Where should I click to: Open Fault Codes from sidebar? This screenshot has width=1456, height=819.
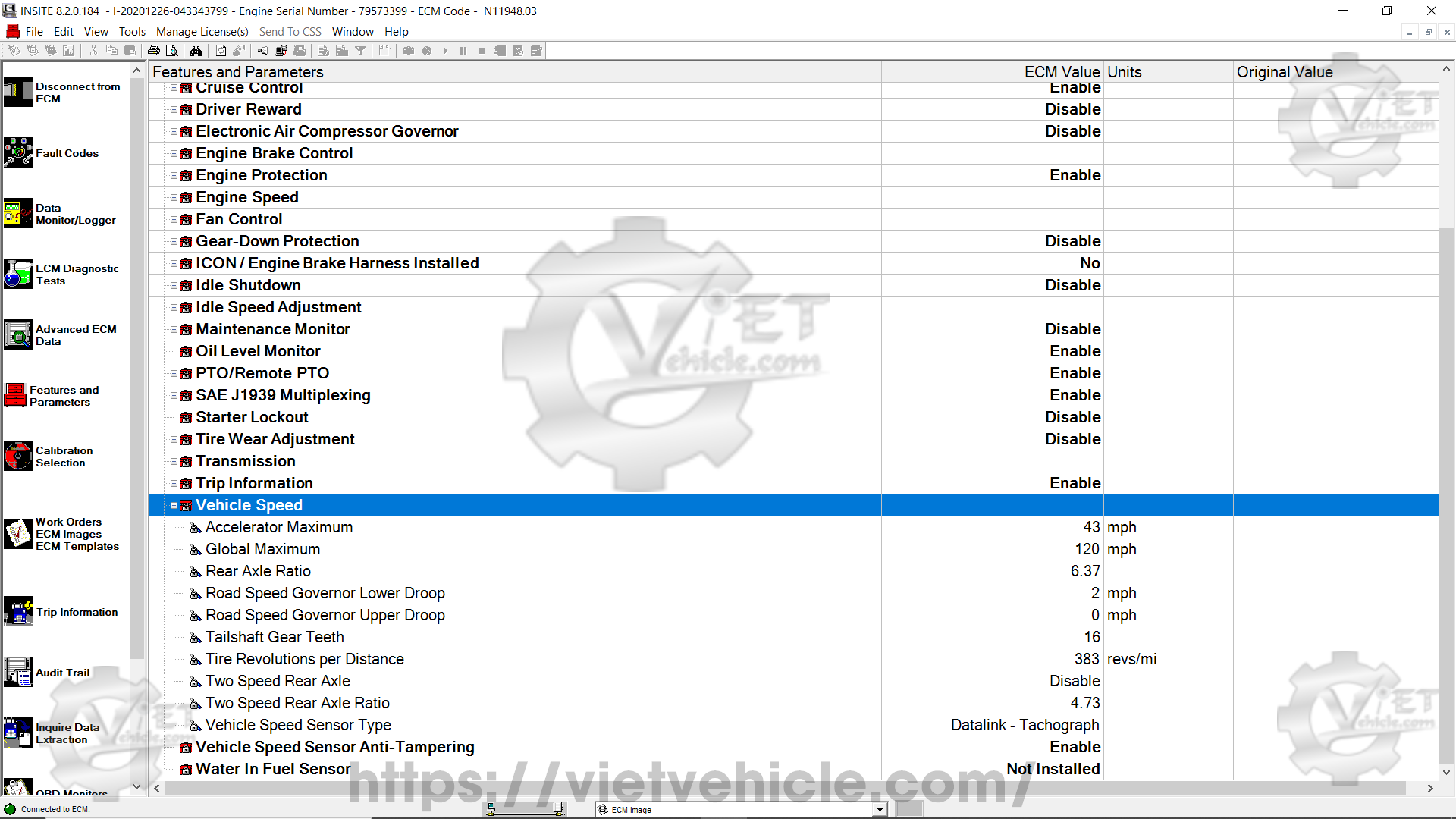pyautogui.click(x=18, y=152)
